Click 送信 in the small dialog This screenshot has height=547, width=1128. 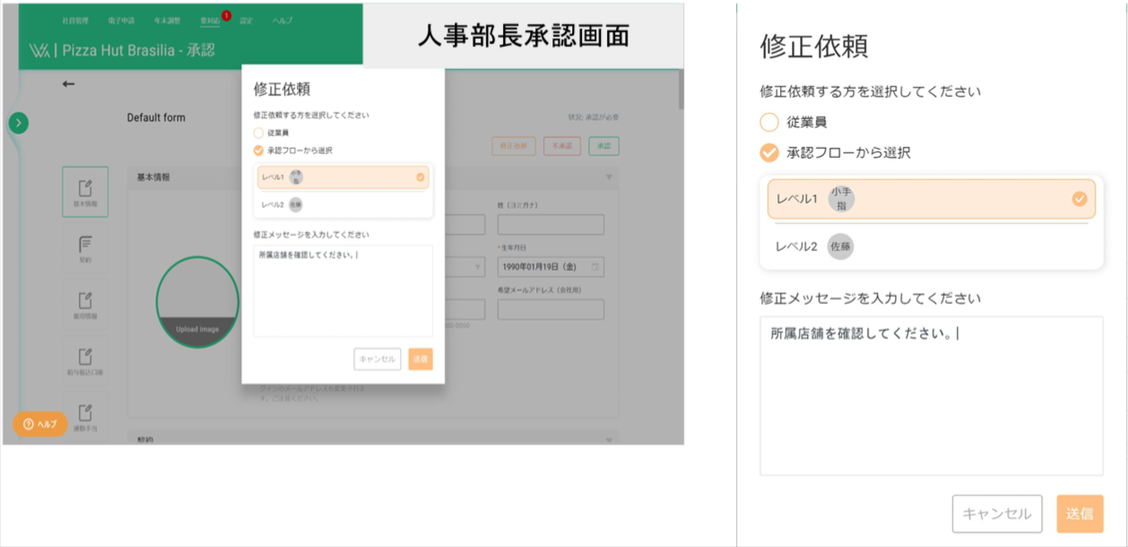coord(421,359)
